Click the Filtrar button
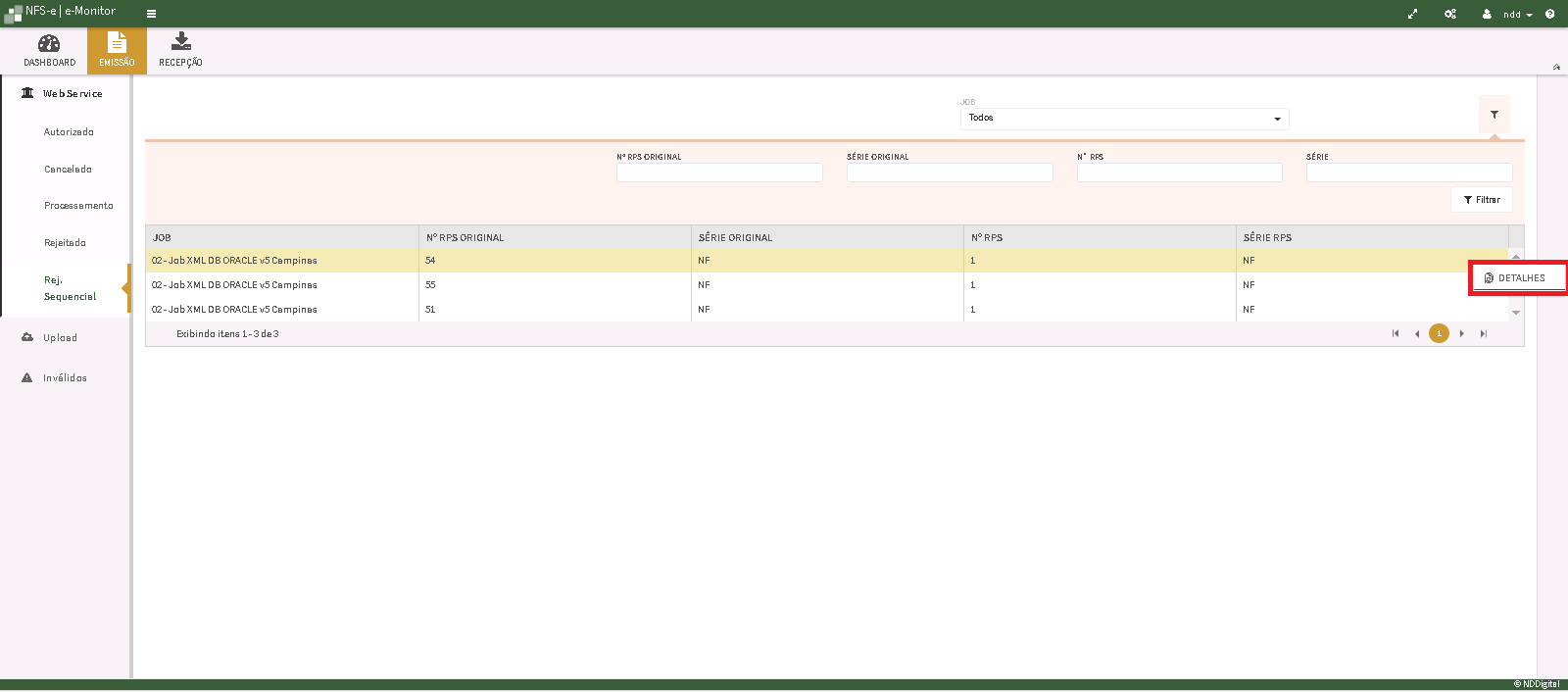The width and height of the screenshot is (1568, 692). point(1481,200)
